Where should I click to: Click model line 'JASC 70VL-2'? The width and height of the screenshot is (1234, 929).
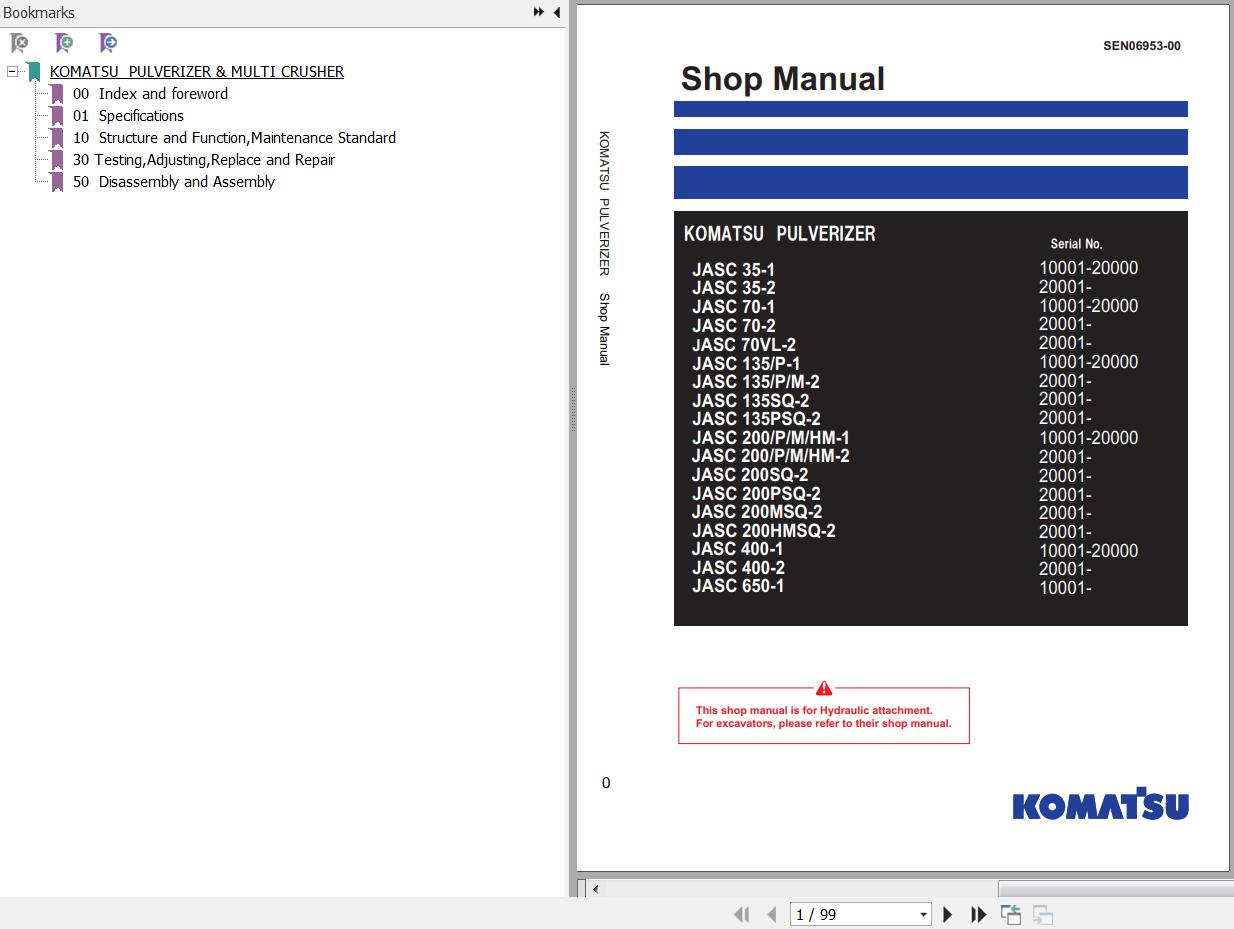click(x=744, y=345)
